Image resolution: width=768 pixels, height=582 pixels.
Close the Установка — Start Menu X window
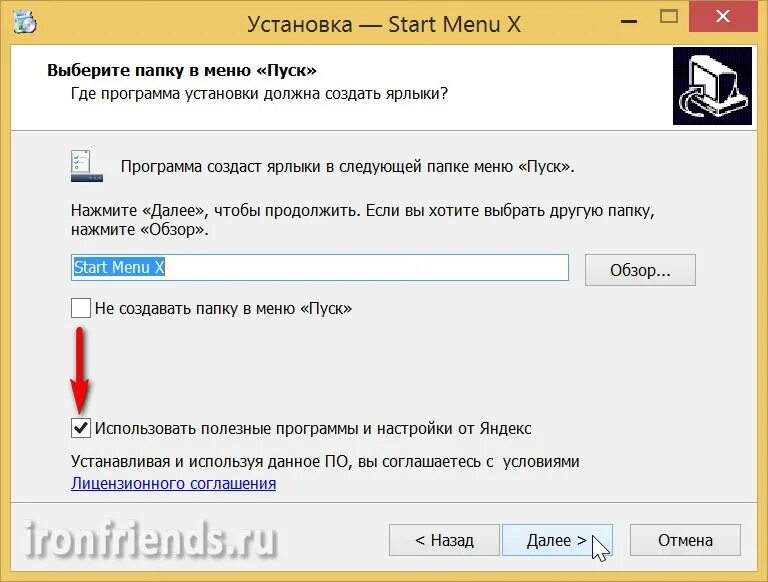coord(723,17)
